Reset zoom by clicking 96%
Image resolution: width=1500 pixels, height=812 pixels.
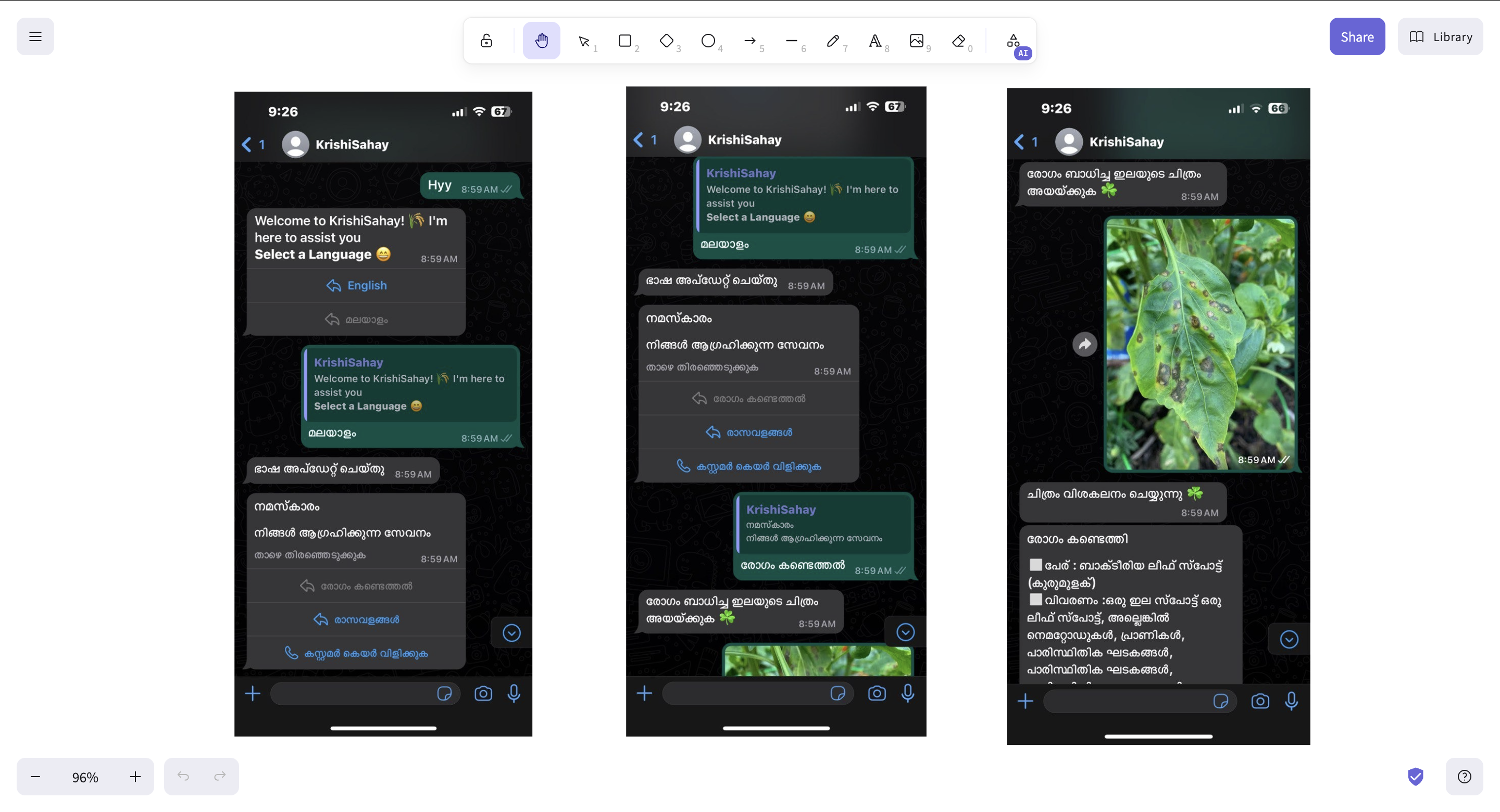tap(85, 777)
